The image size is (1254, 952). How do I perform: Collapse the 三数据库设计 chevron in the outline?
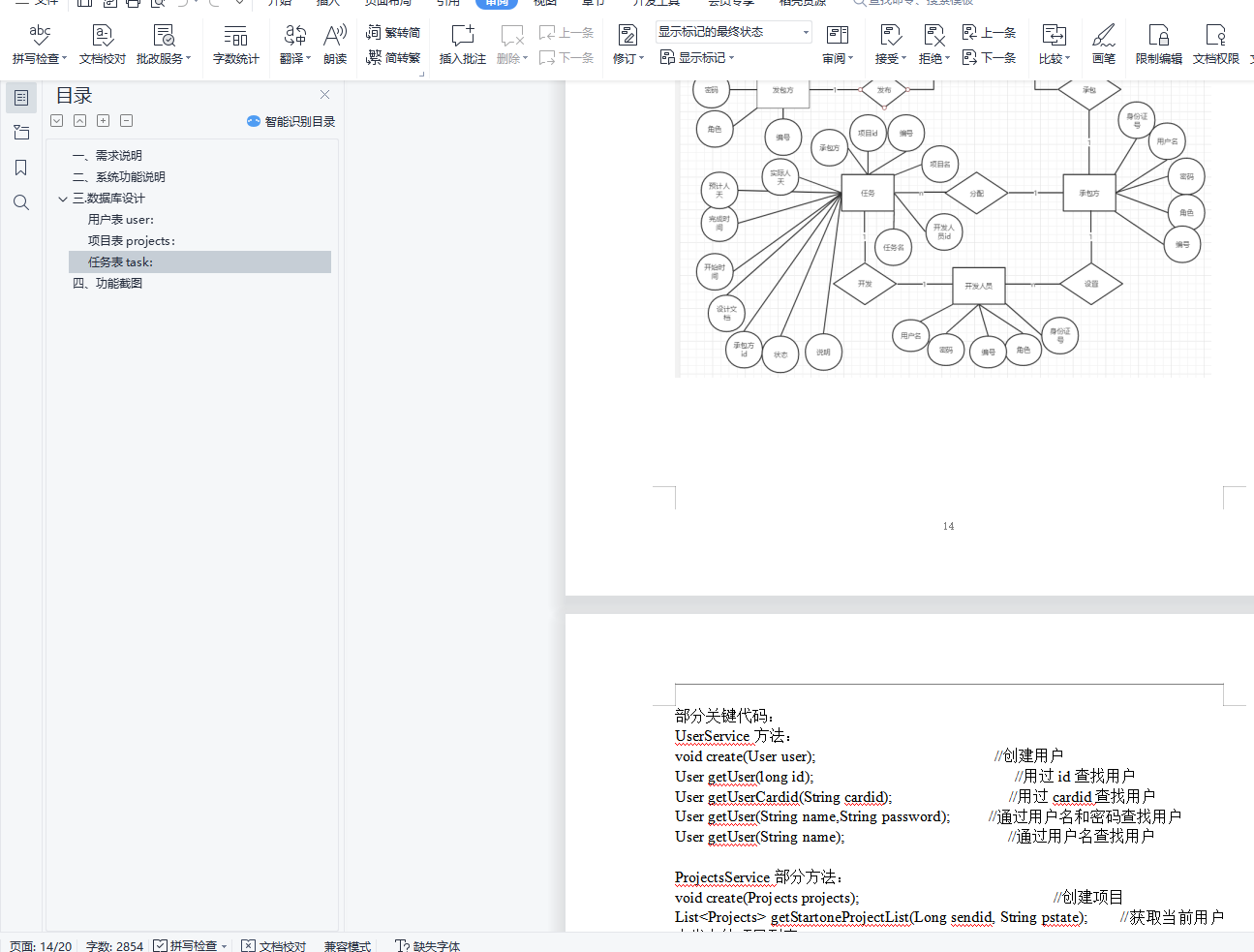[63, 199]
